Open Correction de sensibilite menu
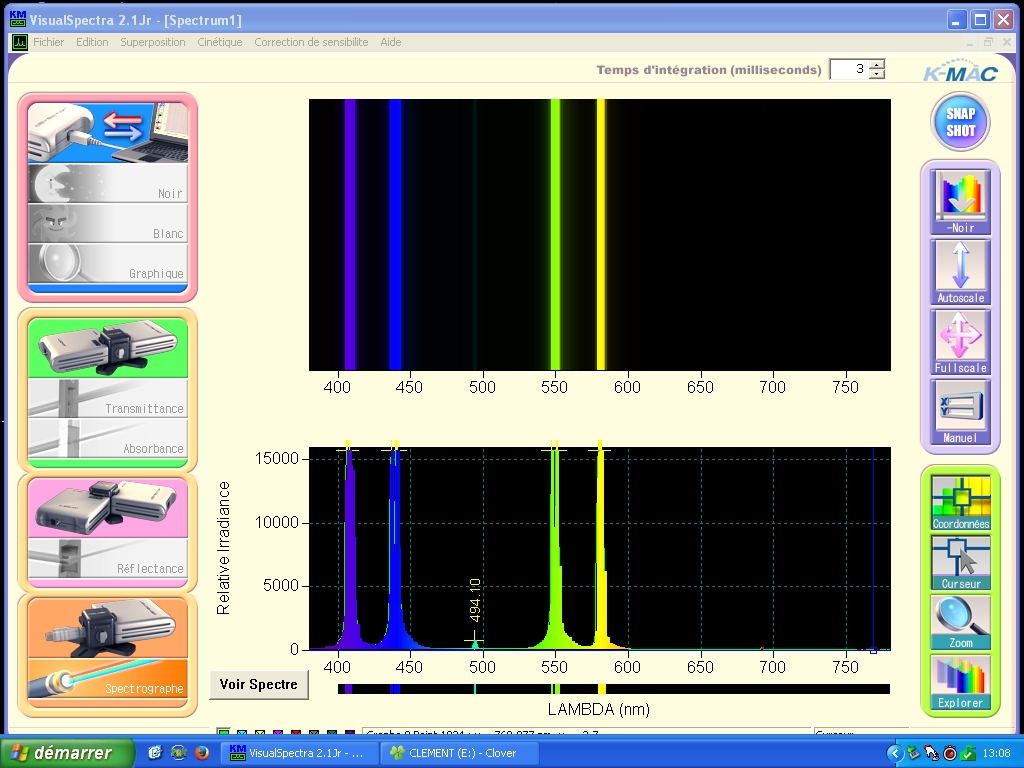Image resolution: width=1024 pixels, height=768 pixels. point(311,42)
